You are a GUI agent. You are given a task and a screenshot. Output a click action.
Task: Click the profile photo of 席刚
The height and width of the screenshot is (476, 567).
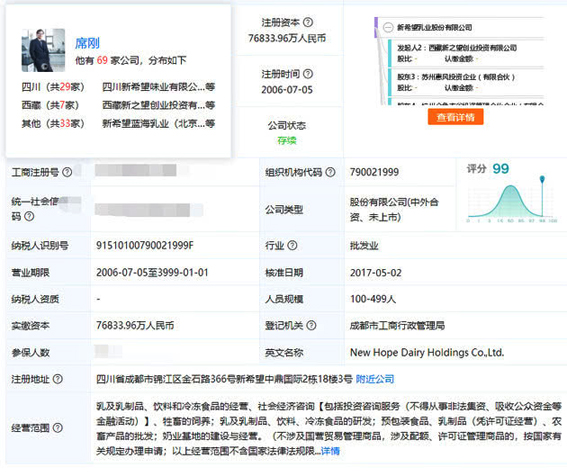pos(43,50)
